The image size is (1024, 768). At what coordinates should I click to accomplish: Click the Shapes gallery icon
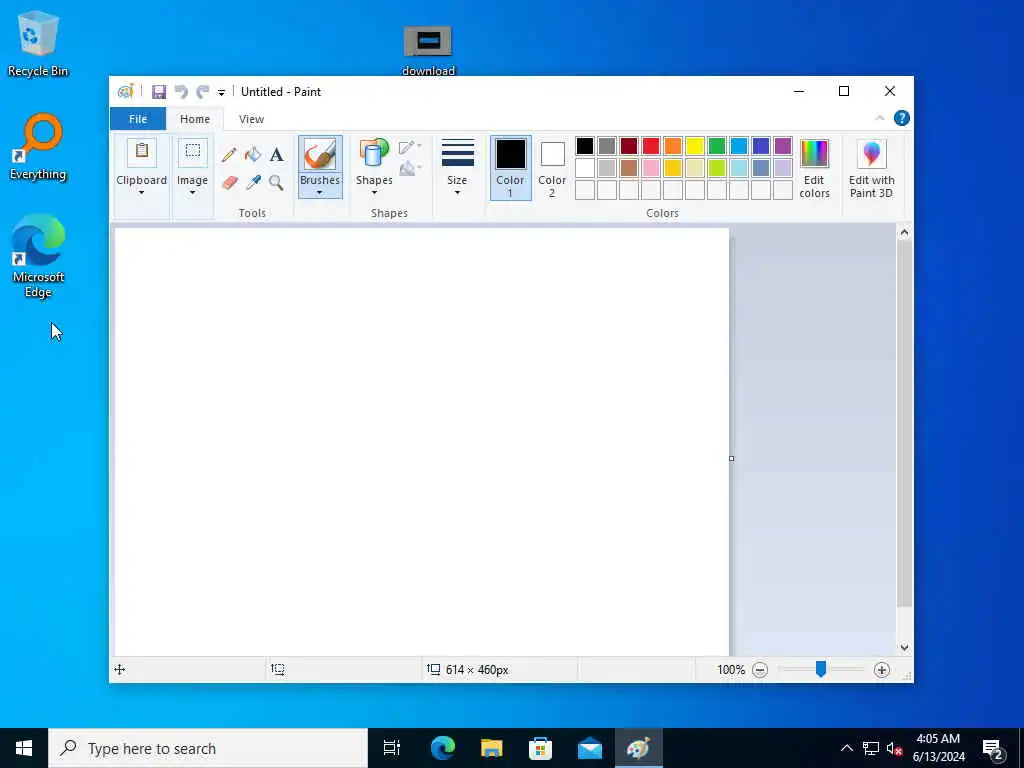[x=374, y=155]
